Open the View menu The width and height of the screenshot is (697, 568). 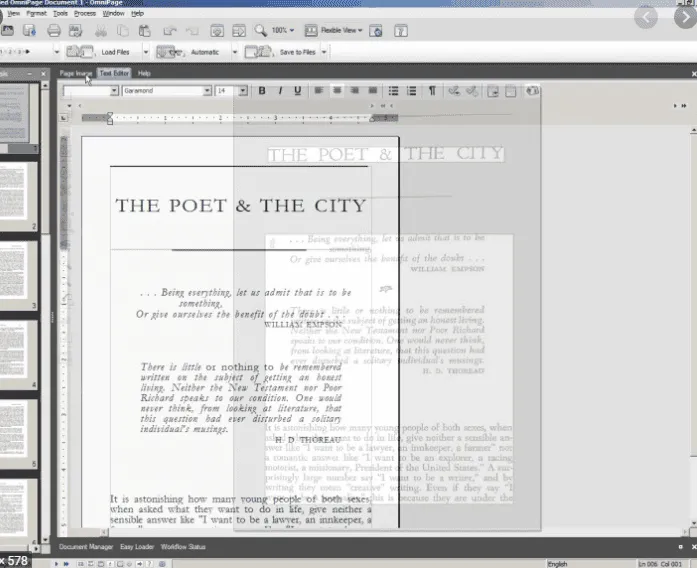coord(13,13)
